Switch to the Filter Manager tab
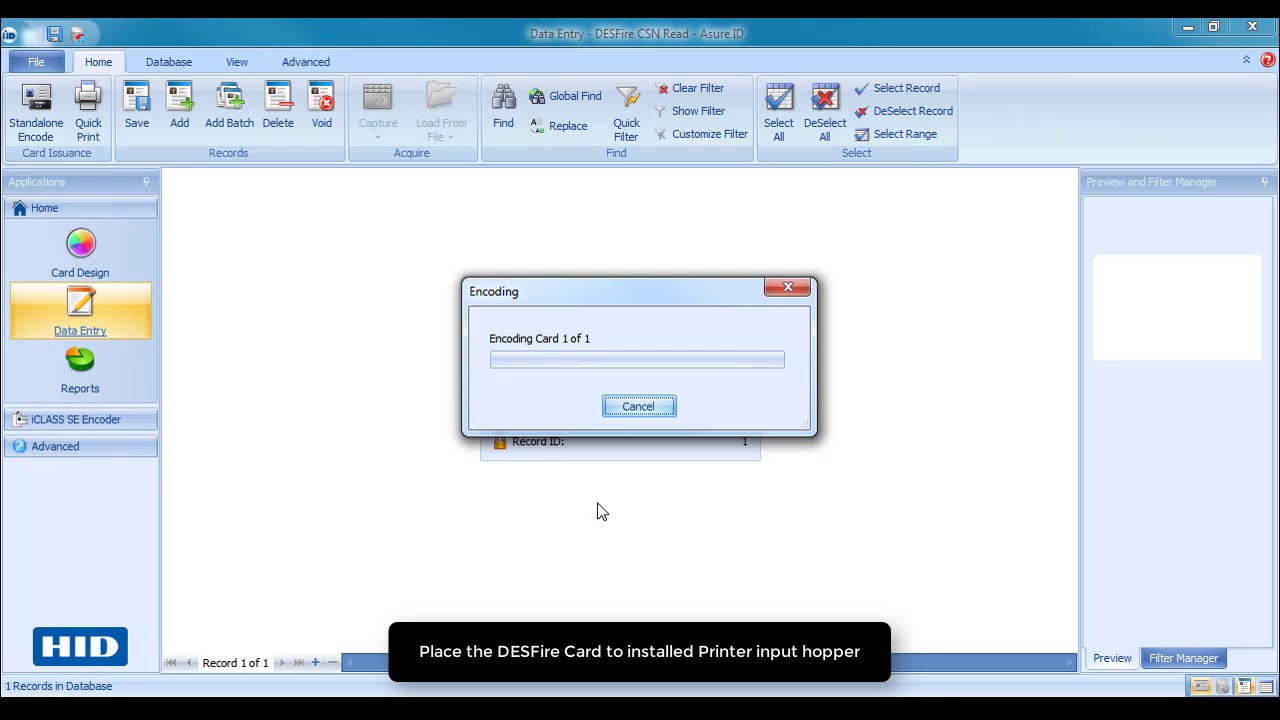1280x720 pixels. coord(1183,658)
